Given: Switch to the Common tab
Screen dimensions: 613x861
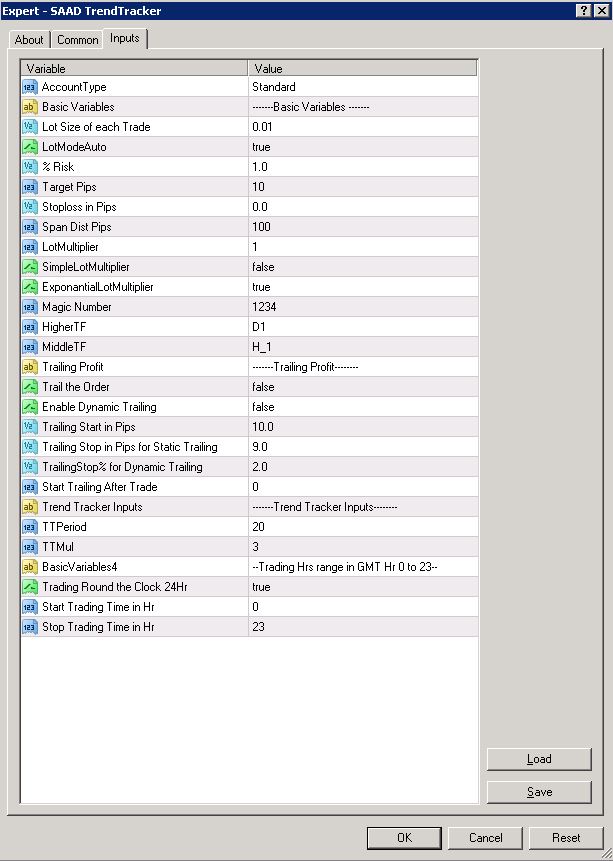Looking at the screenshot, I should click(77, 40).
